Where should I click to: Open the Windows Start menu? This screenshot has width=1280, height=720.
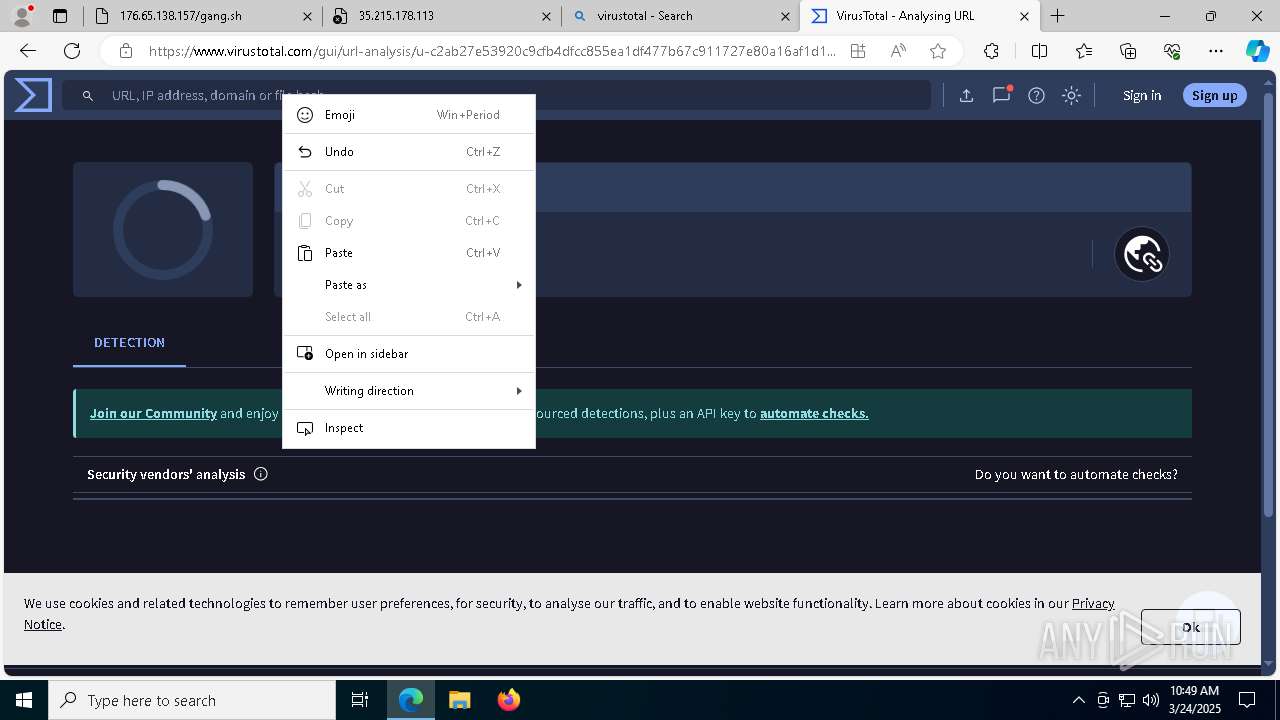click(x=24, y=700)
